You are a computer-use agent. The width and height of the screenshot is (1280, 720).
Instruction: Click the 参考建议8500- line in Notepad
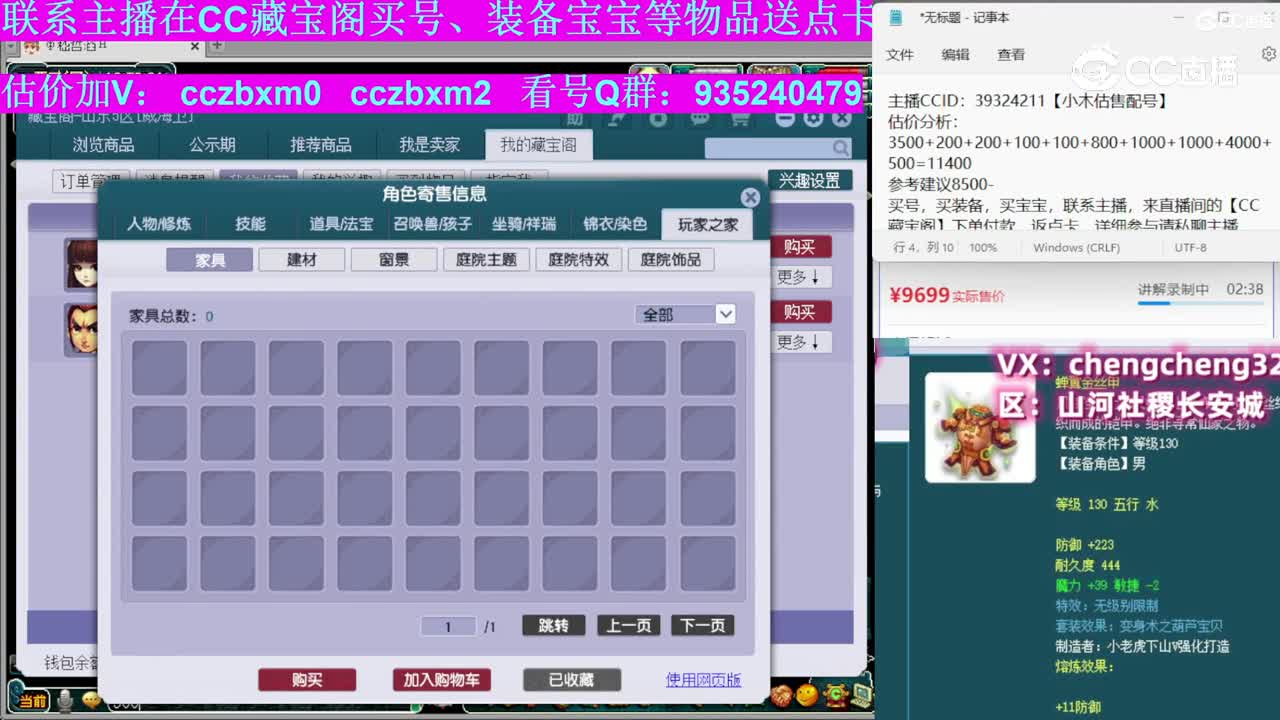[940, 184]
